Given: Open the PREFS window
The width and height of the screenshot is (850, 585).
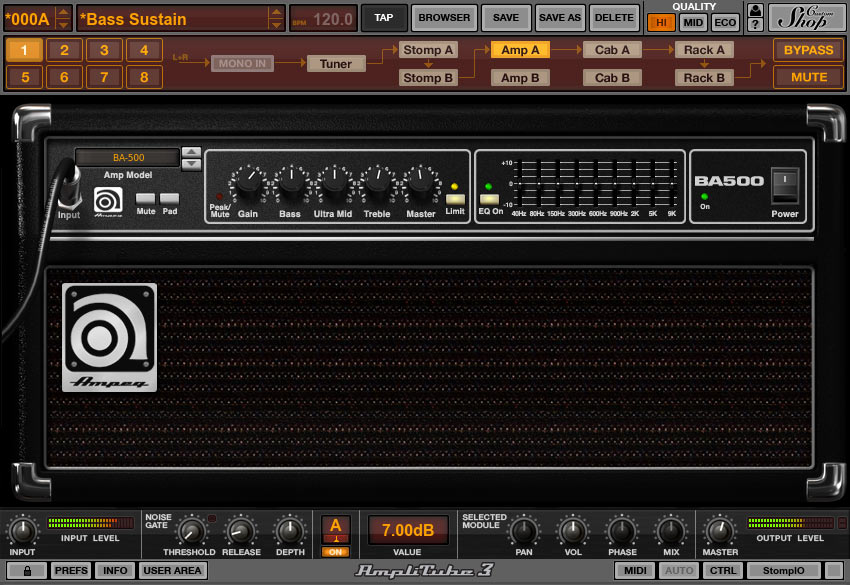Looking at the screenshot, I should 70,570.
